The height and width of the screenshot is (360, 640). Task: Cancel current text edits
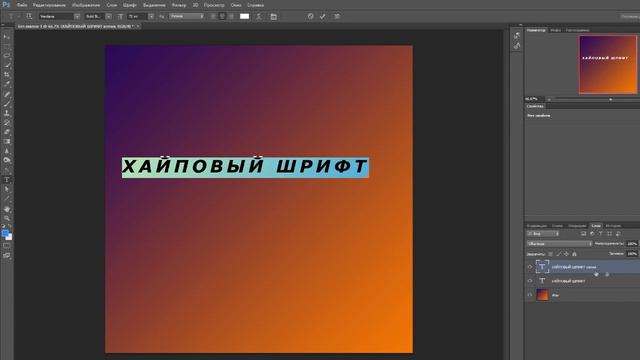pyautogui.click(x=311, y=16)
